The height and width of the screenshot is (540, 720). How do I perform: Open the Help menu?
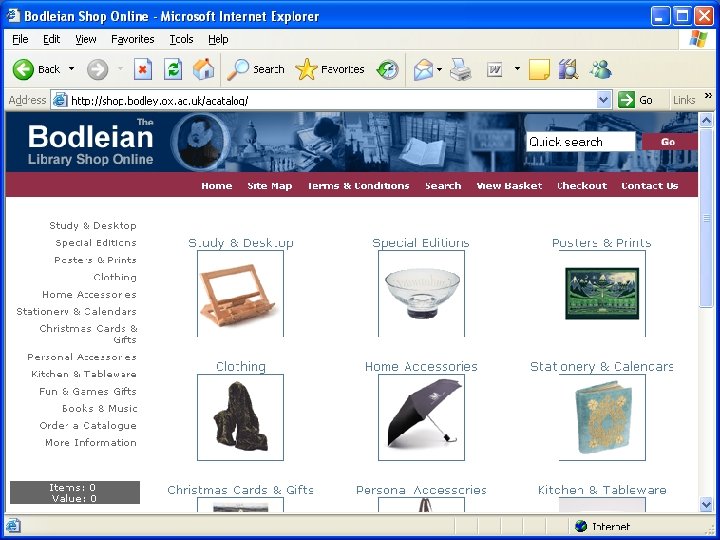point(218,39)
